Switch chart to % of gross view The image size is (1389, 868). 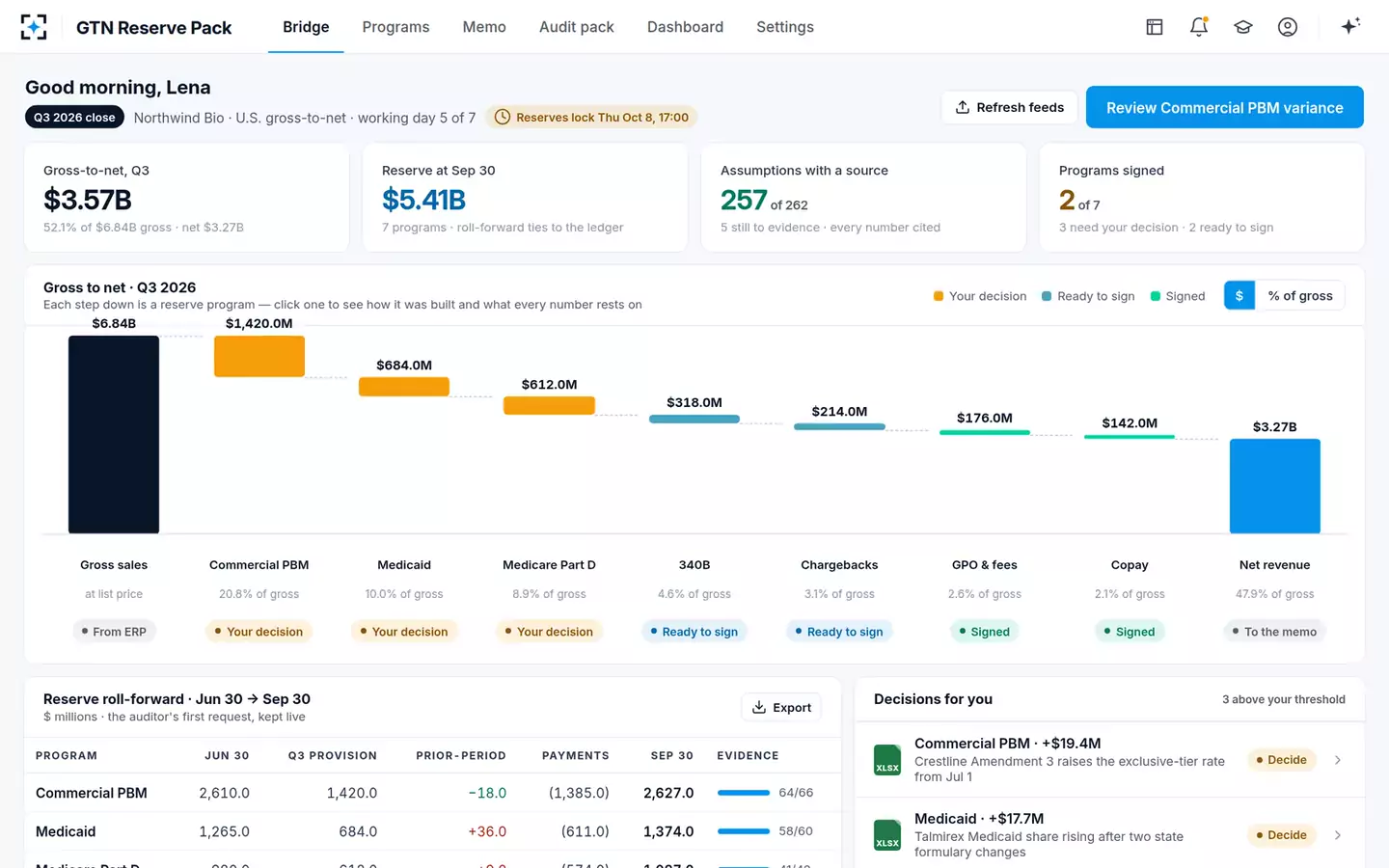click(1300, 296)
